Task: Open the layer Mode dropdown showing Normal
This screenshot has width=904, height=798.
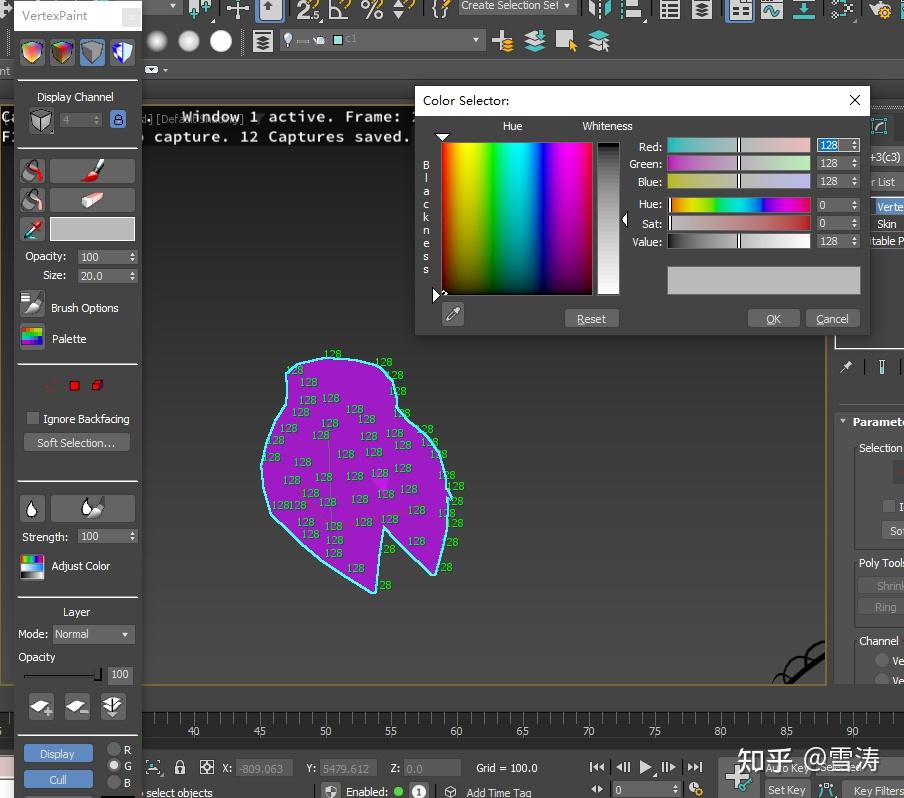Action: point(93,634)
